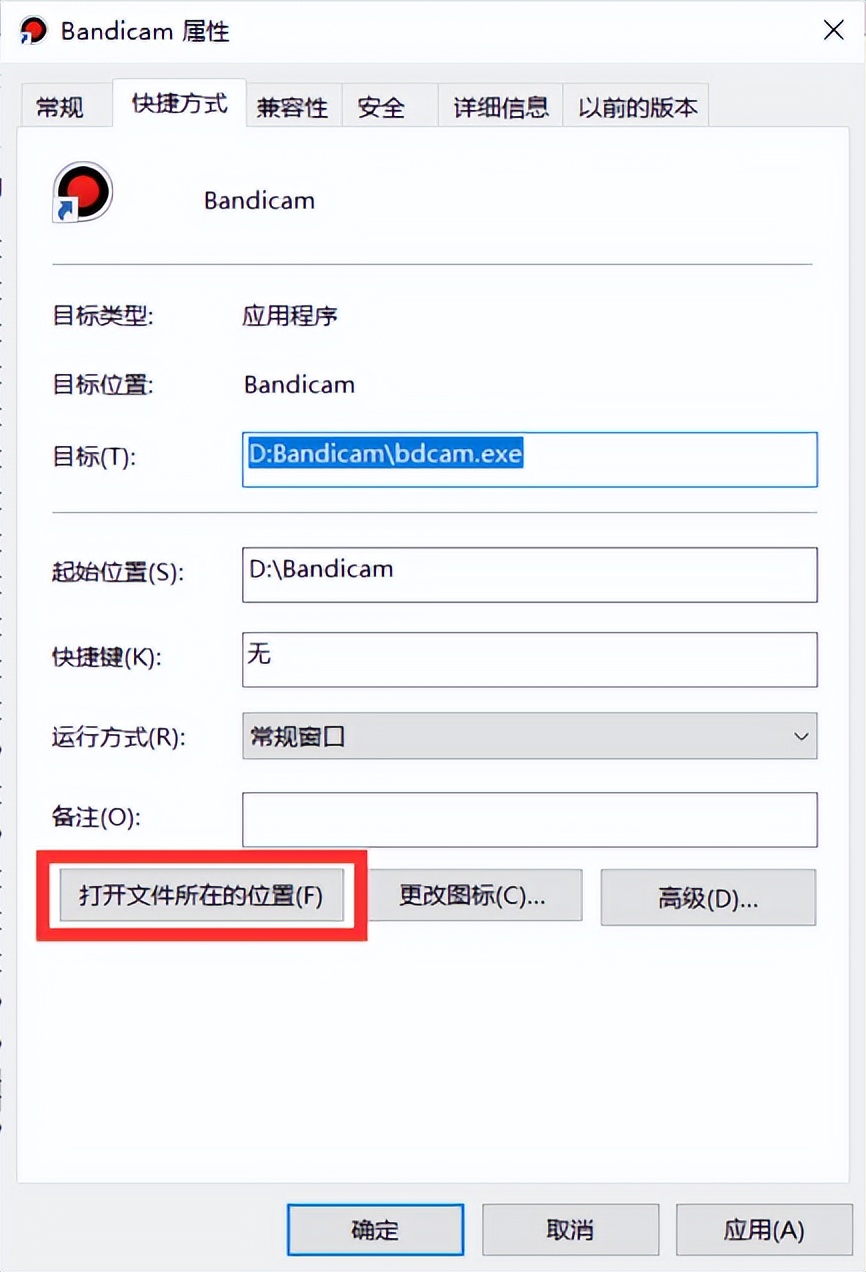This screenshot has width=866, height=1272.
Task: Click the Bandicam shortcut icon
Action: click(x=82, y=191)
